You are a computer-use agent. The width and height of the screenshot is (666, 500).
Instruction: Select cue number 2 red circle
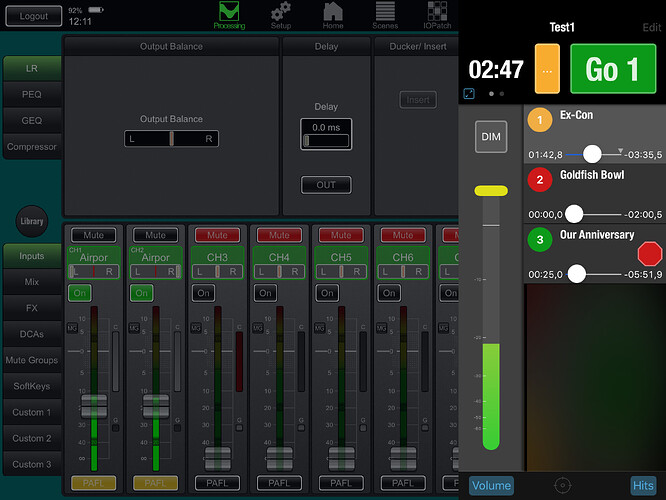pyautogui.click(x=540, y=180)
